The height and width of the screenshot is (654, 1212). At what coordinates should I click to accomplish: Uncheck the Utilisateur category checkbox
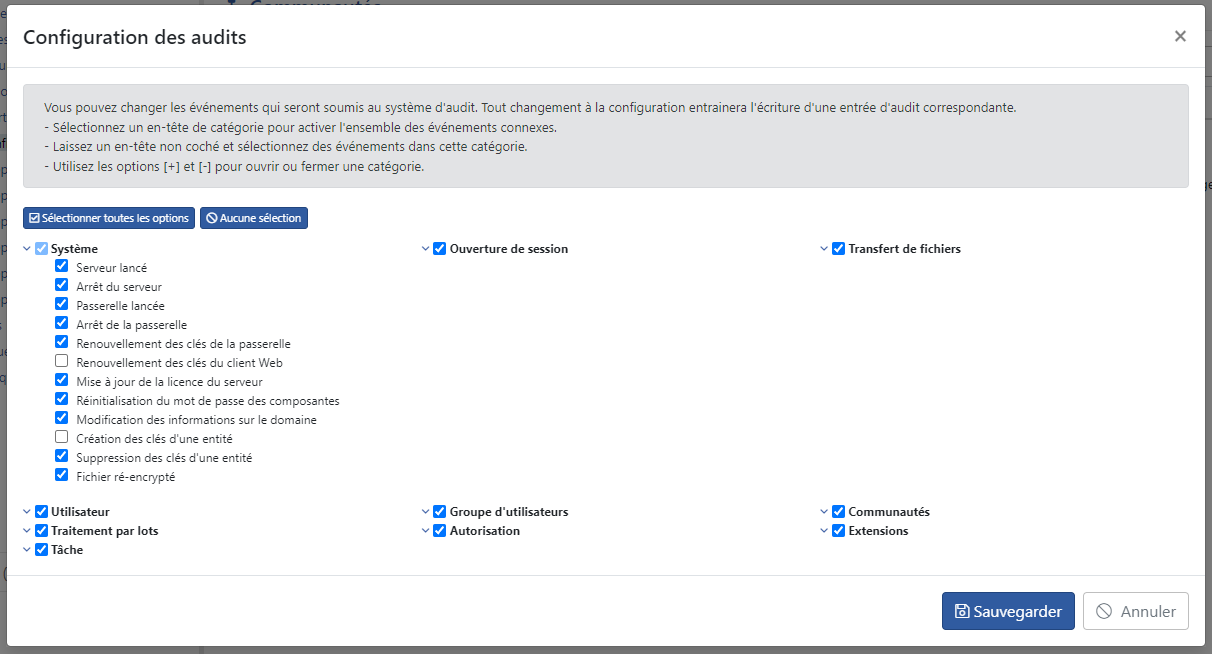(x=41, y=511)
